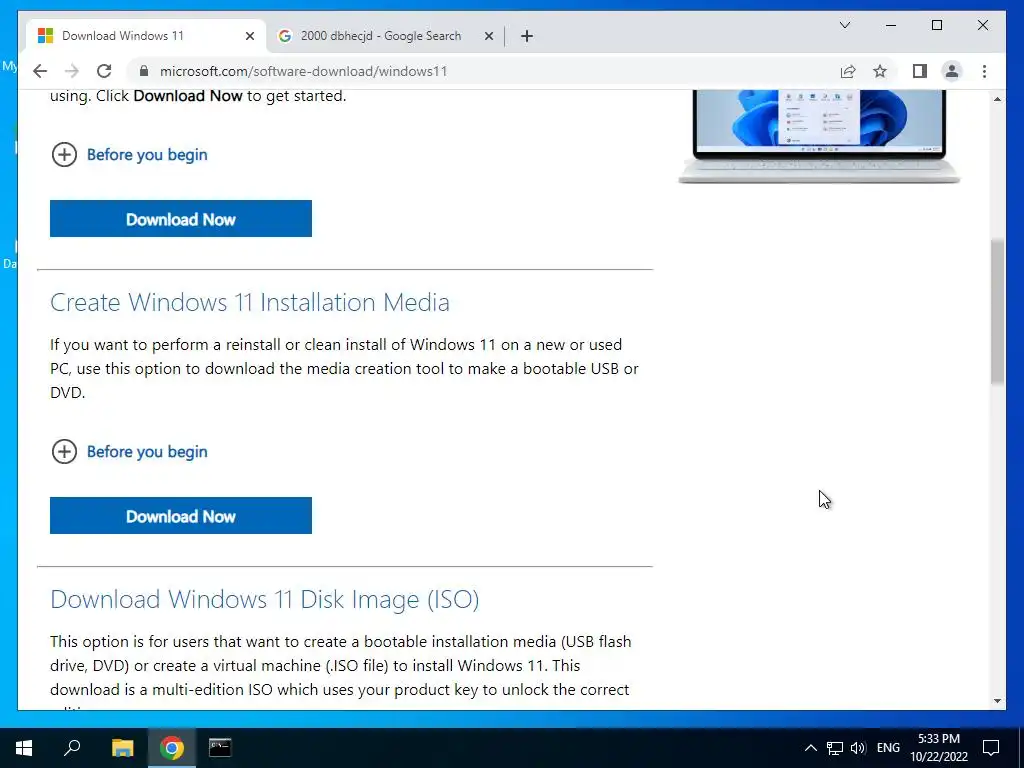
Task: View site info via the padlock icon
Action: click(x=144, y=71)
